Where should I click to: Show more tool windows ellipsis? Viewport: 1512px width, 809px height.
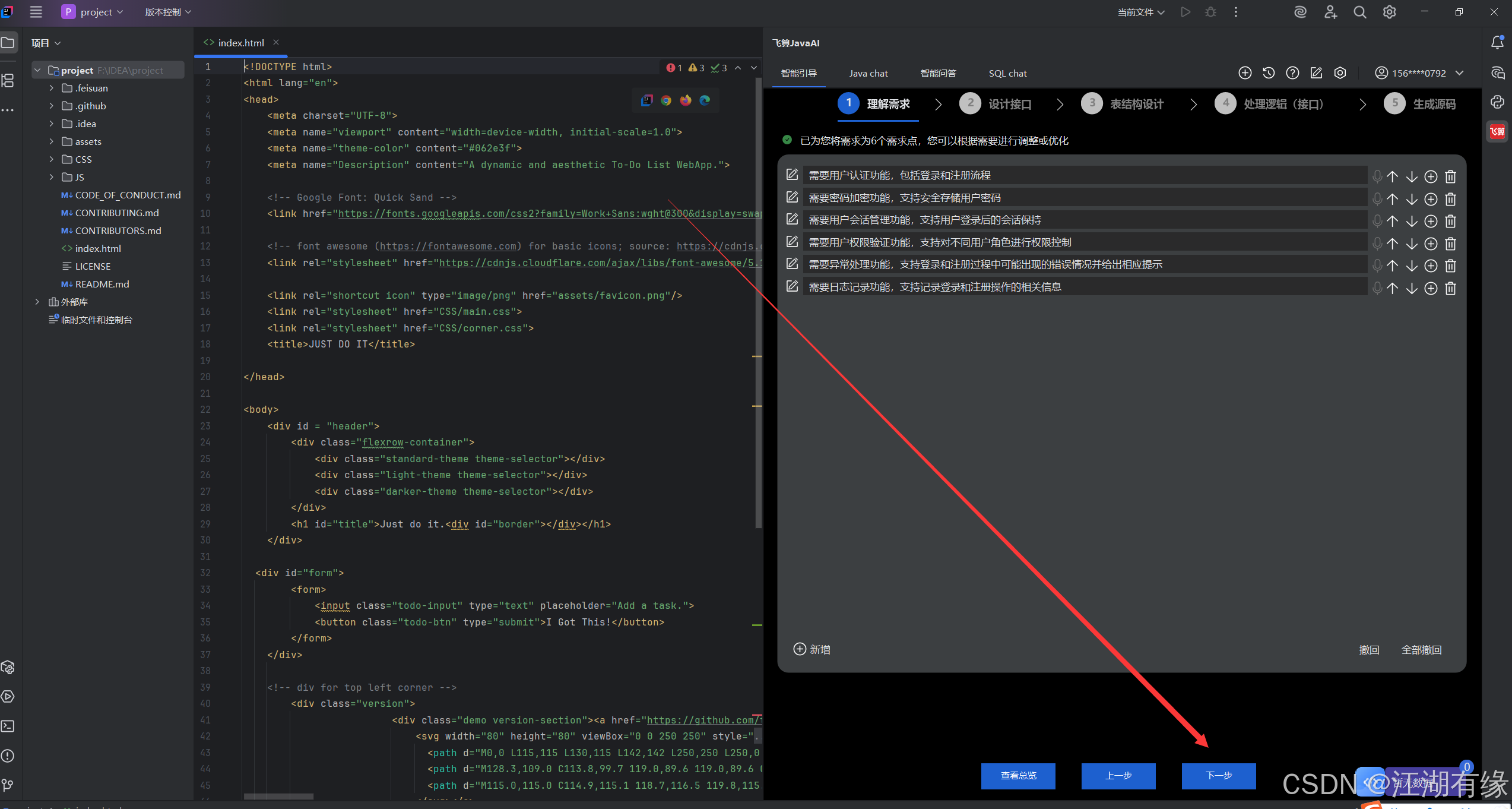[x=8, y=110]
